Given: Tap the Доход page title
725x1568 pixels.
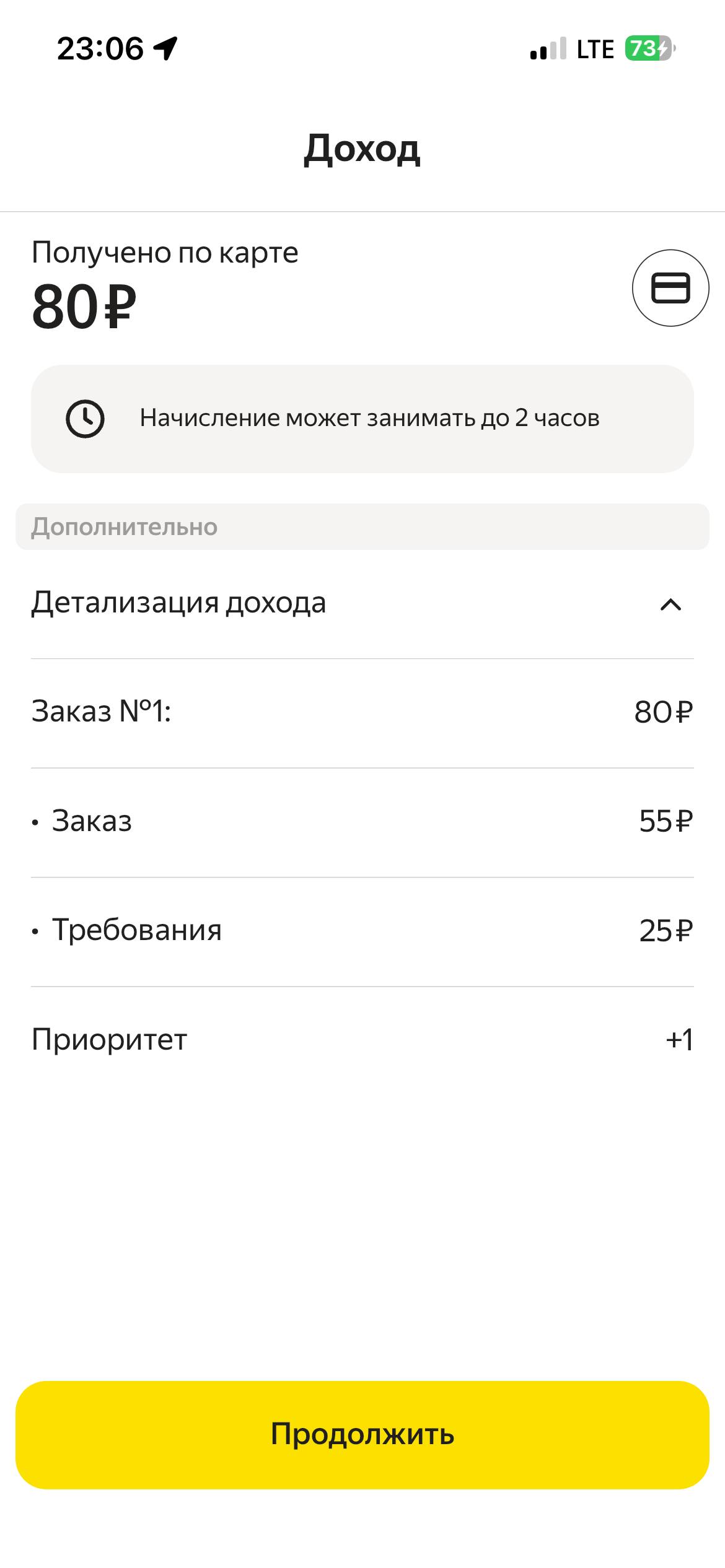Looking at the screenshot, I should coord(362,149).
